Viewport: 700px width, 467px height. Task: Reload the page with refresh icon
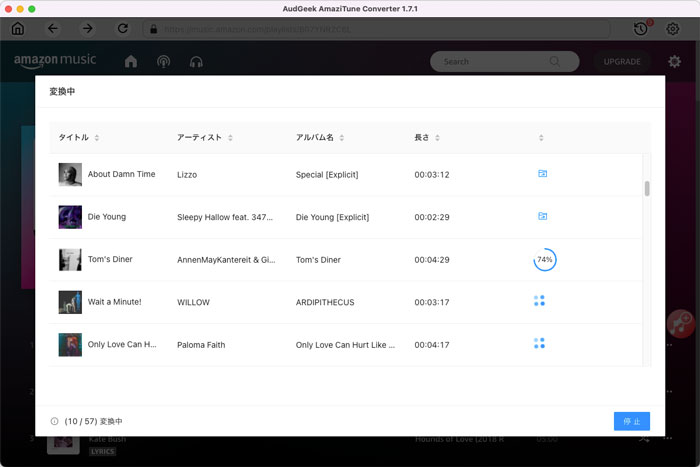123,29
